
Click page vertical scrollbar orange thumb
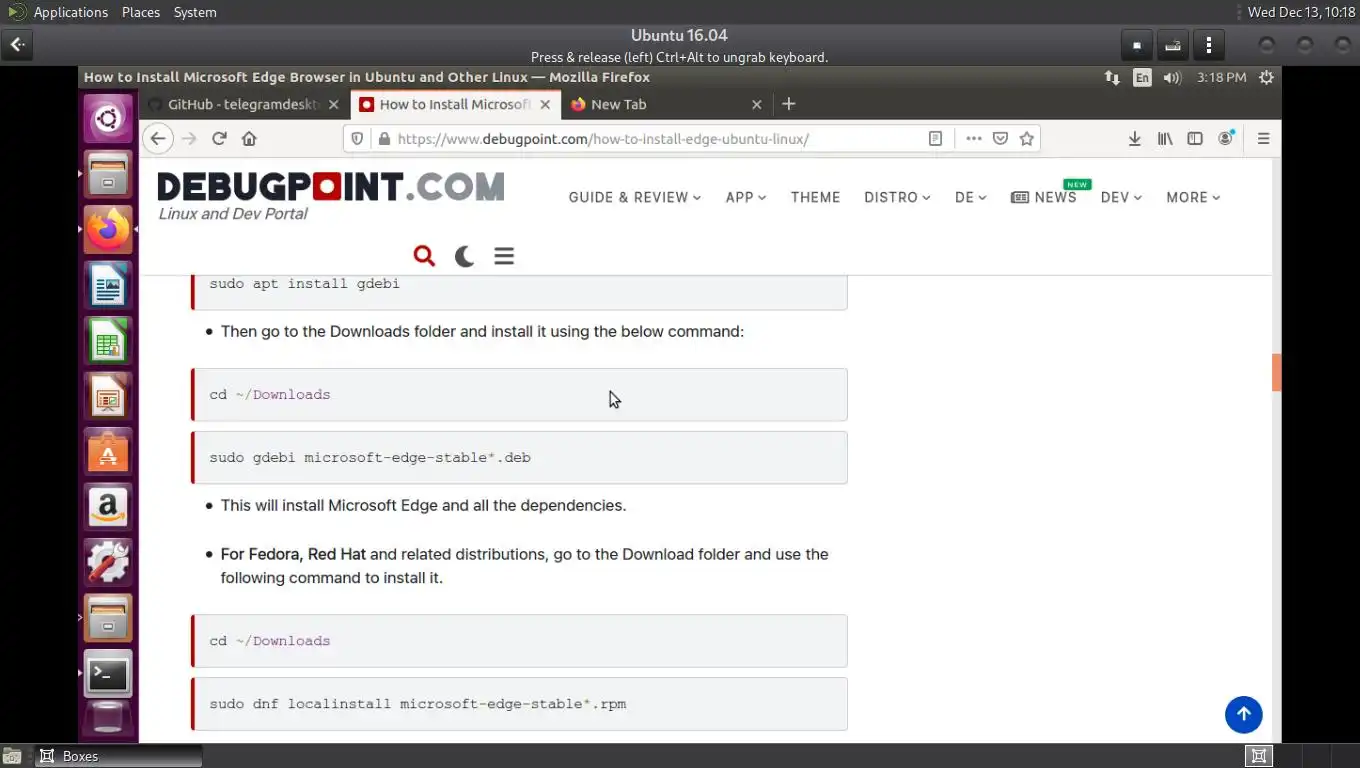pos(1276,372)
